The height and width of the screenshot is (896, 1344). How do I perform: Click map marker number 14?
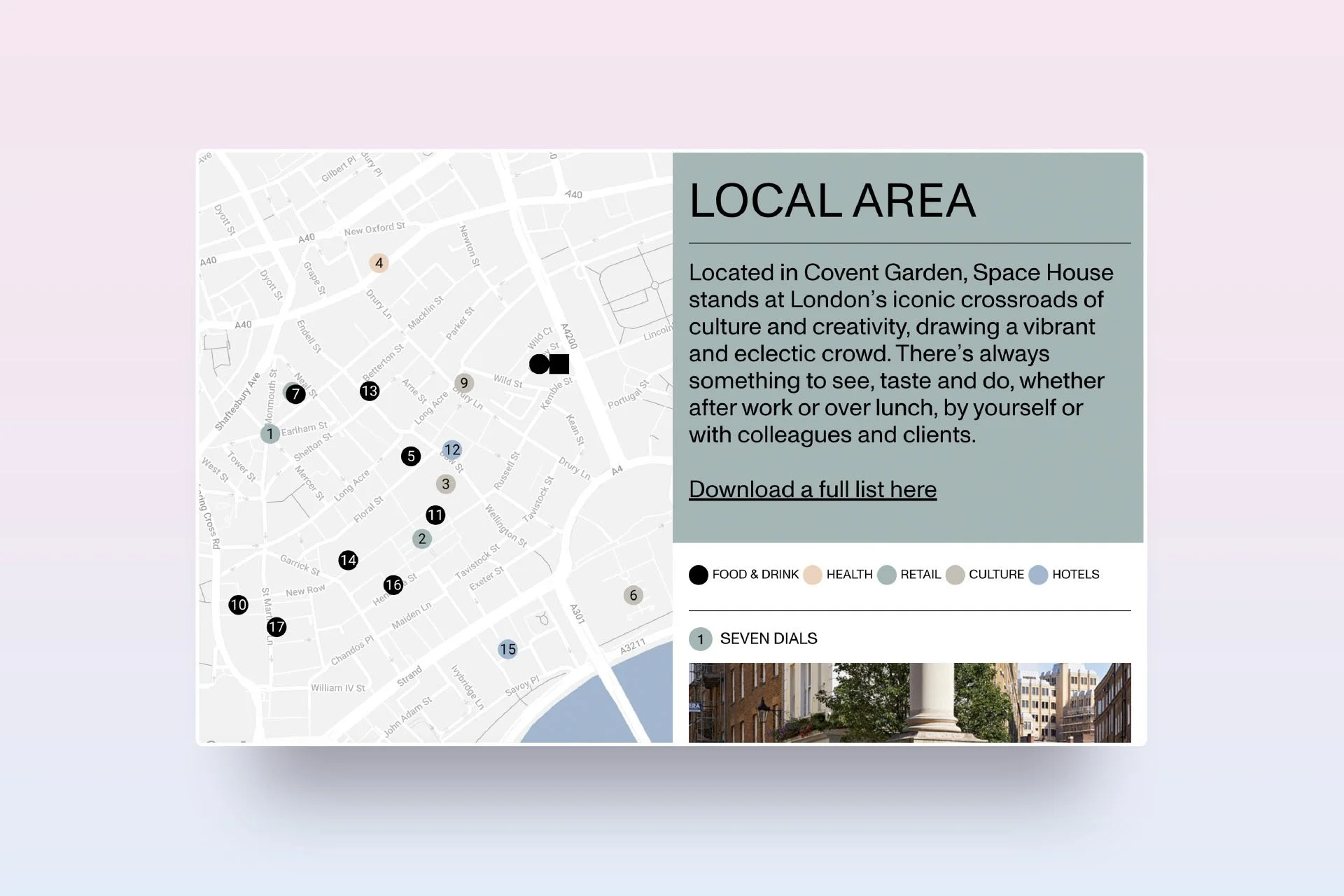[348, 560]
